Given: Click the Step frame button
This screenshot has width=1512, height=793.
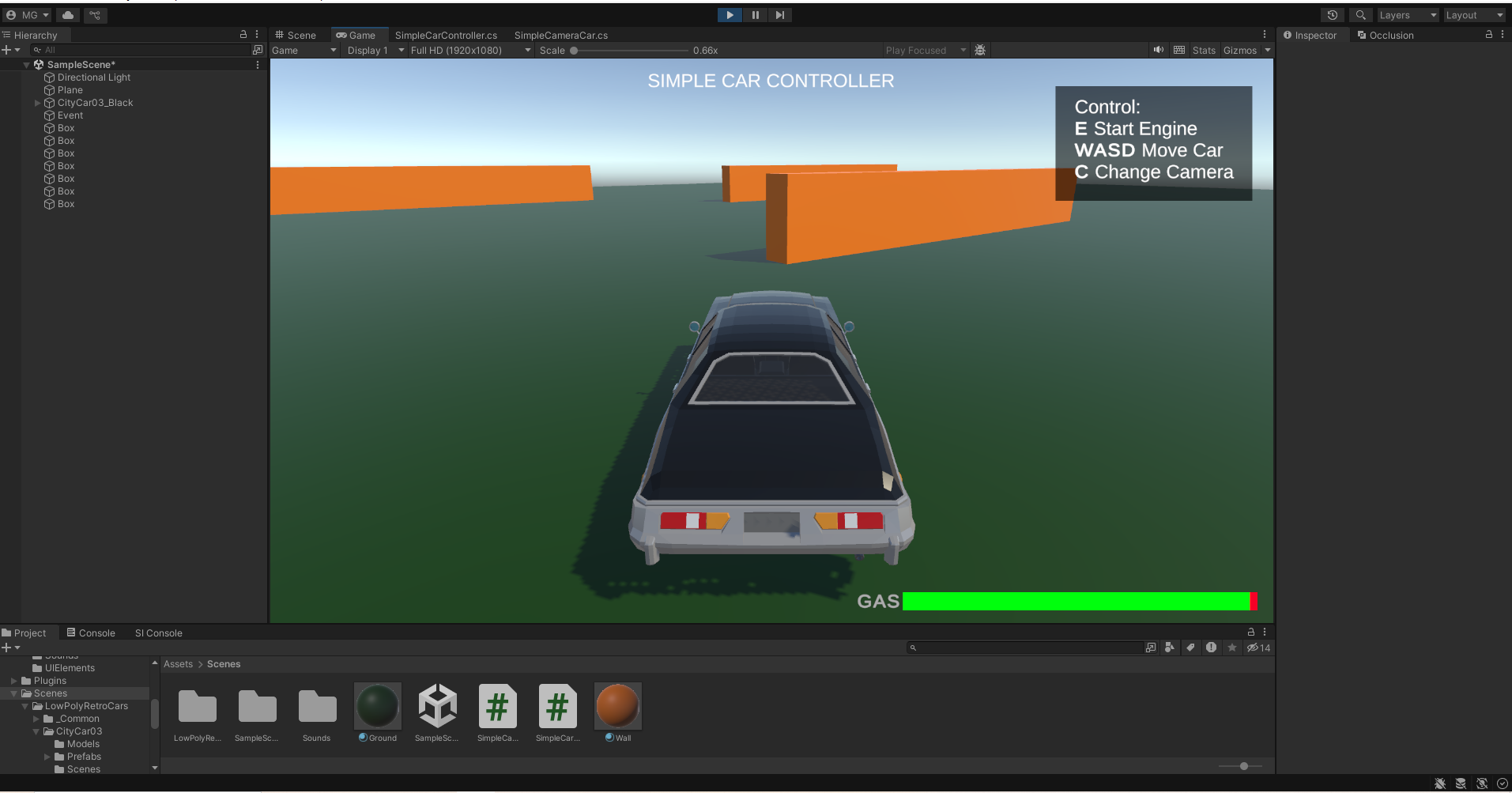Looking at the screenshot, I should coord(779,14).
